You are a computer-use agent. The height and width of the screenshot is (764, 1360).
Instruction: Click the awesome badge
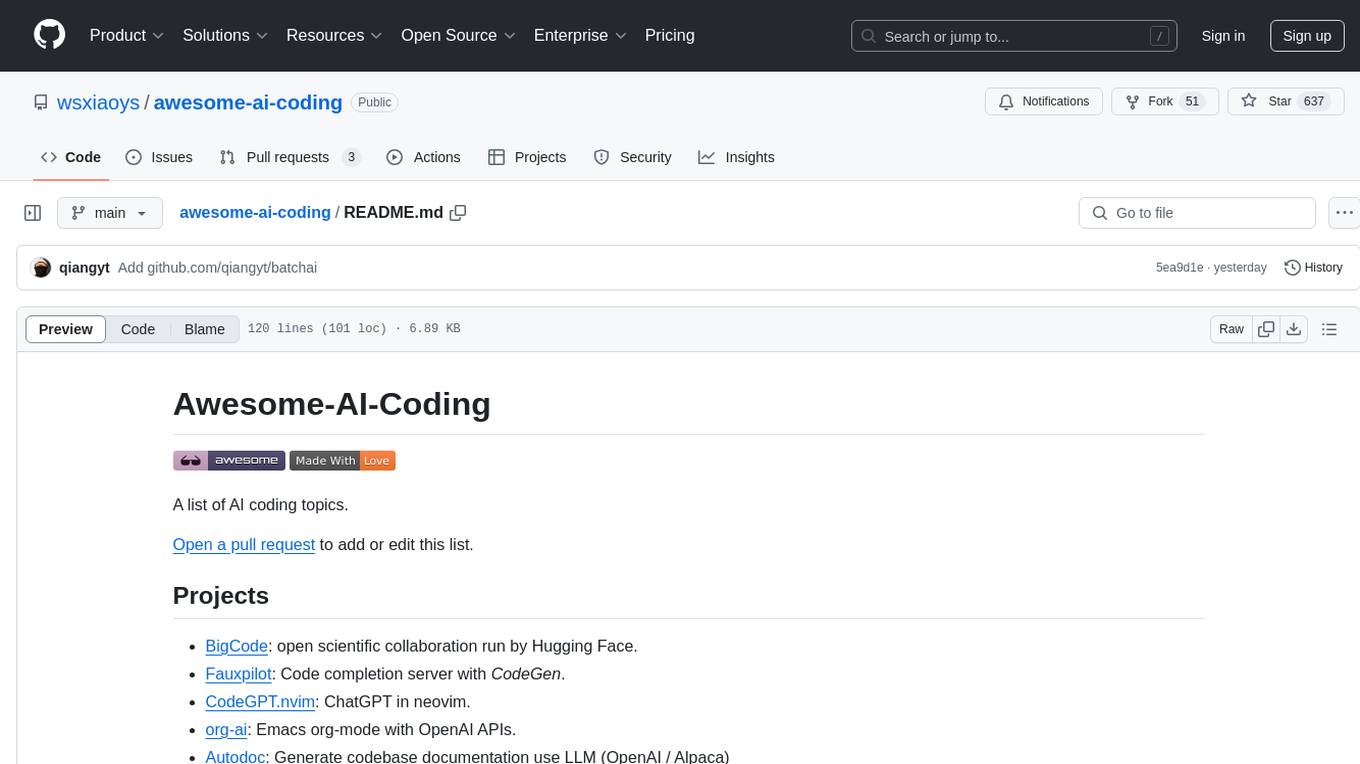point(229,460)
